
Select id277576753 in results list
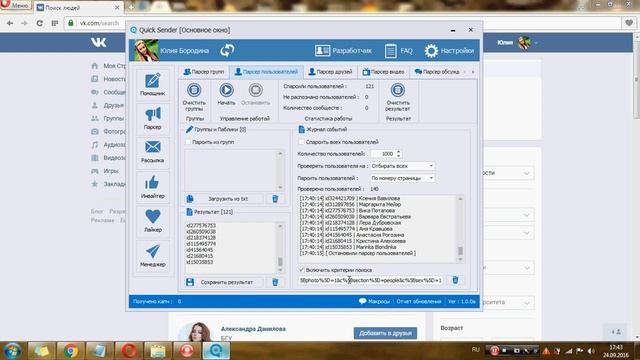(x=201, y=225)
